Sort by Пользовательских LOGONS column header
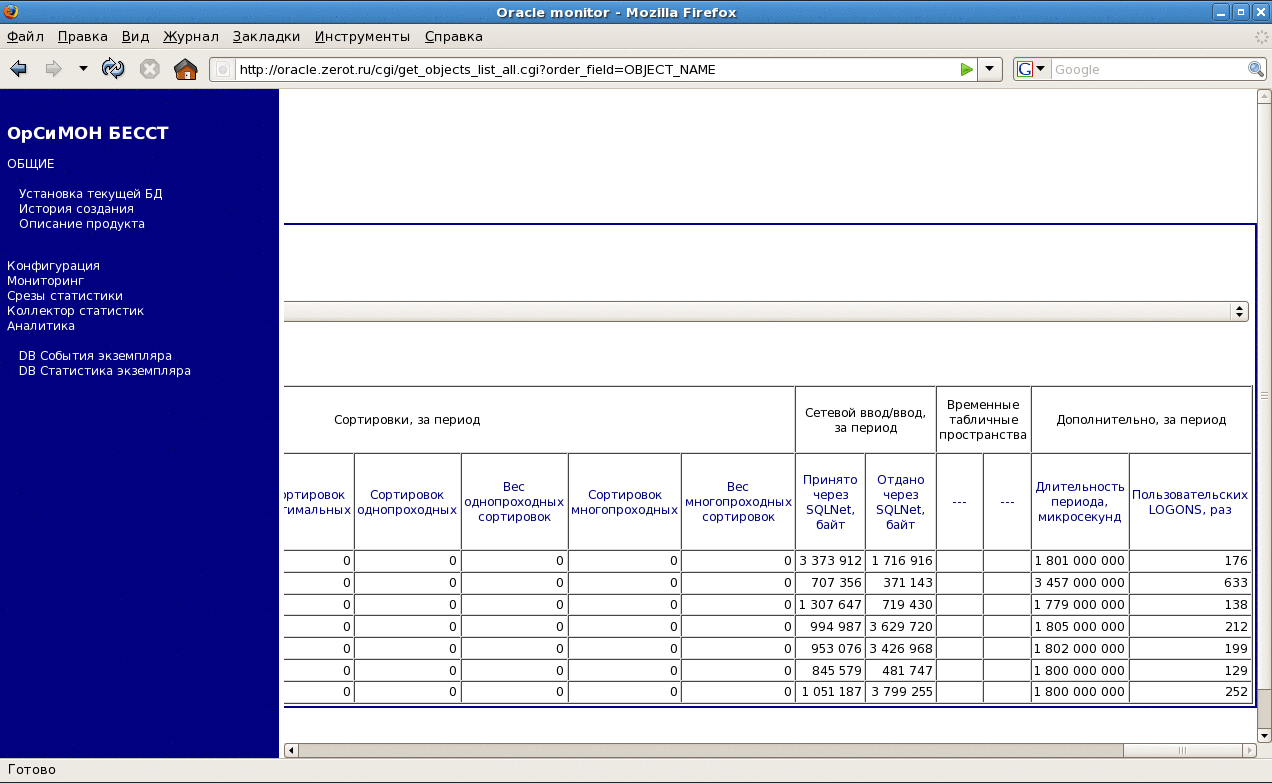1272x783 pixels. [x=1189, y=502]
